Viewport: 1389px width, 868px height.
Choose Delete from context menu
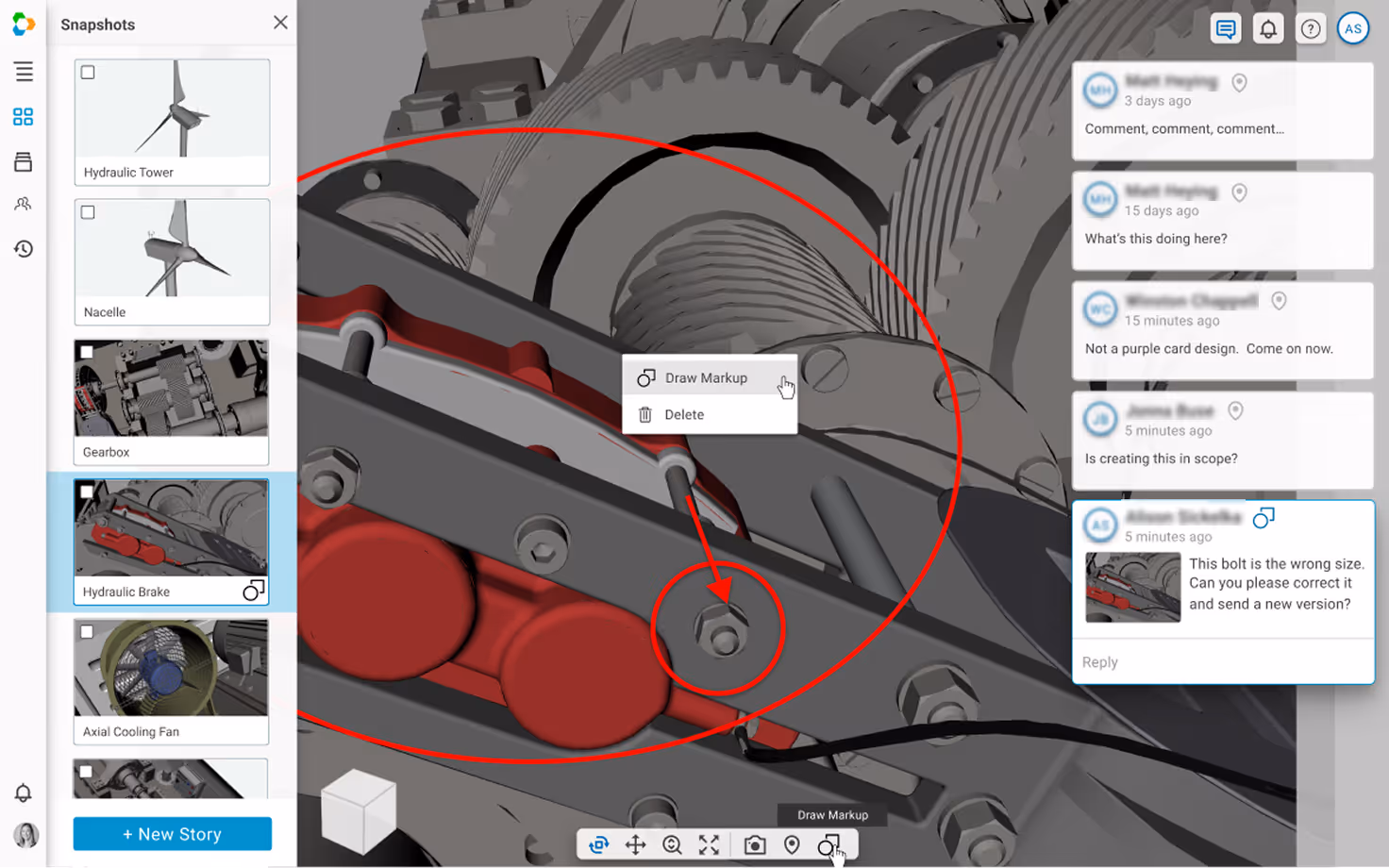pyautogui.click(x=710, y=414)
